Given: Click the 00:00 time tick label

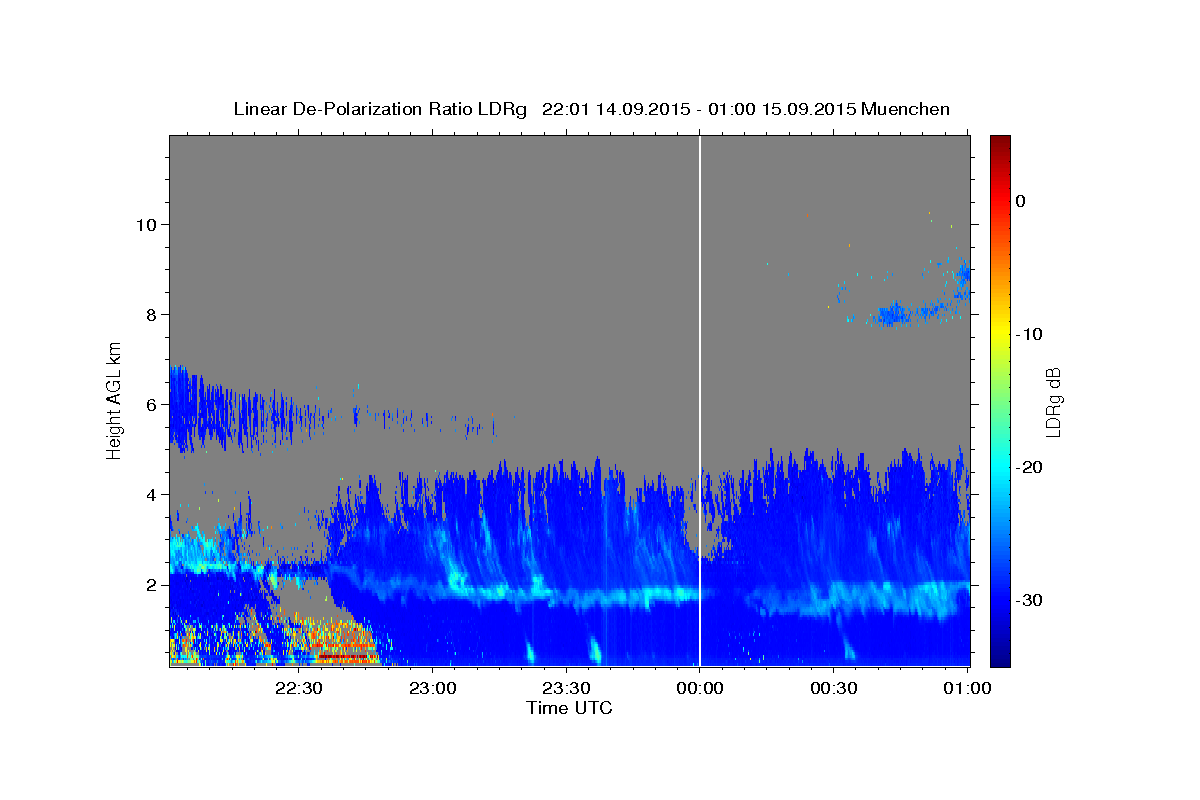Looking at the screenshot, I should (699, 689).
